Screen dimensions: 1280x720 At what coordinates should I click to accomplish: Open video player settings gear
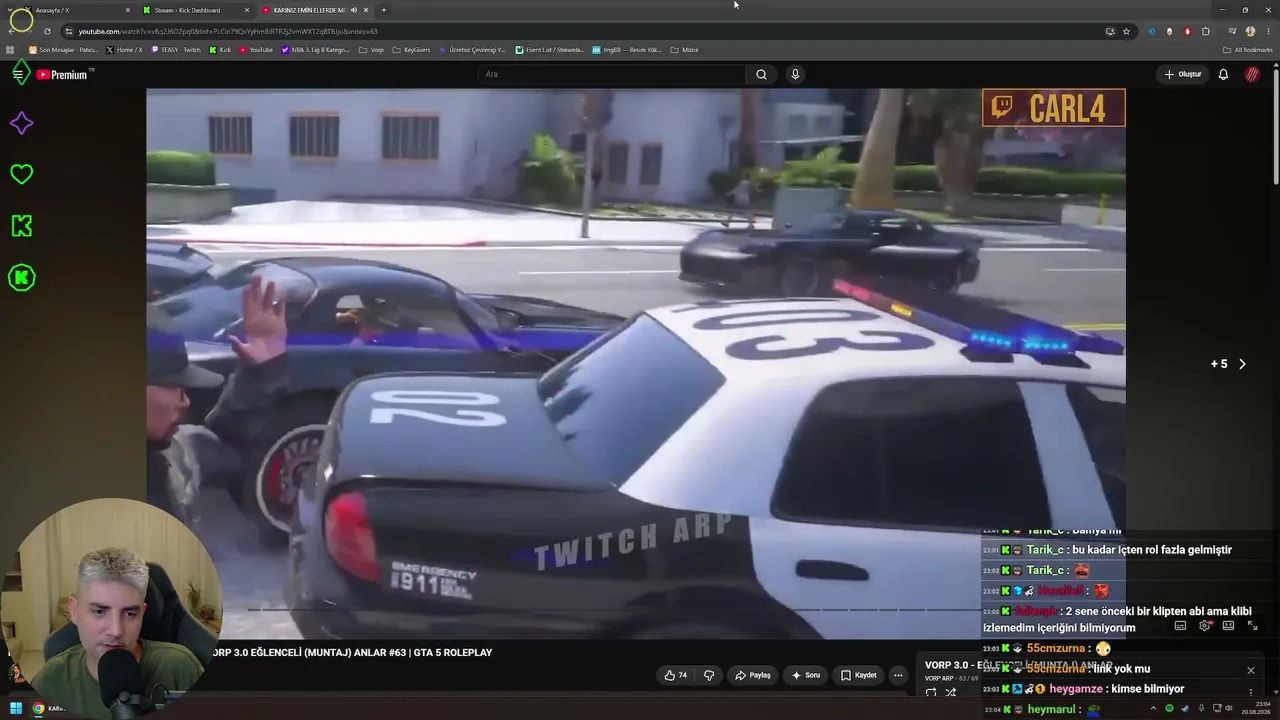click(1204, 626)
